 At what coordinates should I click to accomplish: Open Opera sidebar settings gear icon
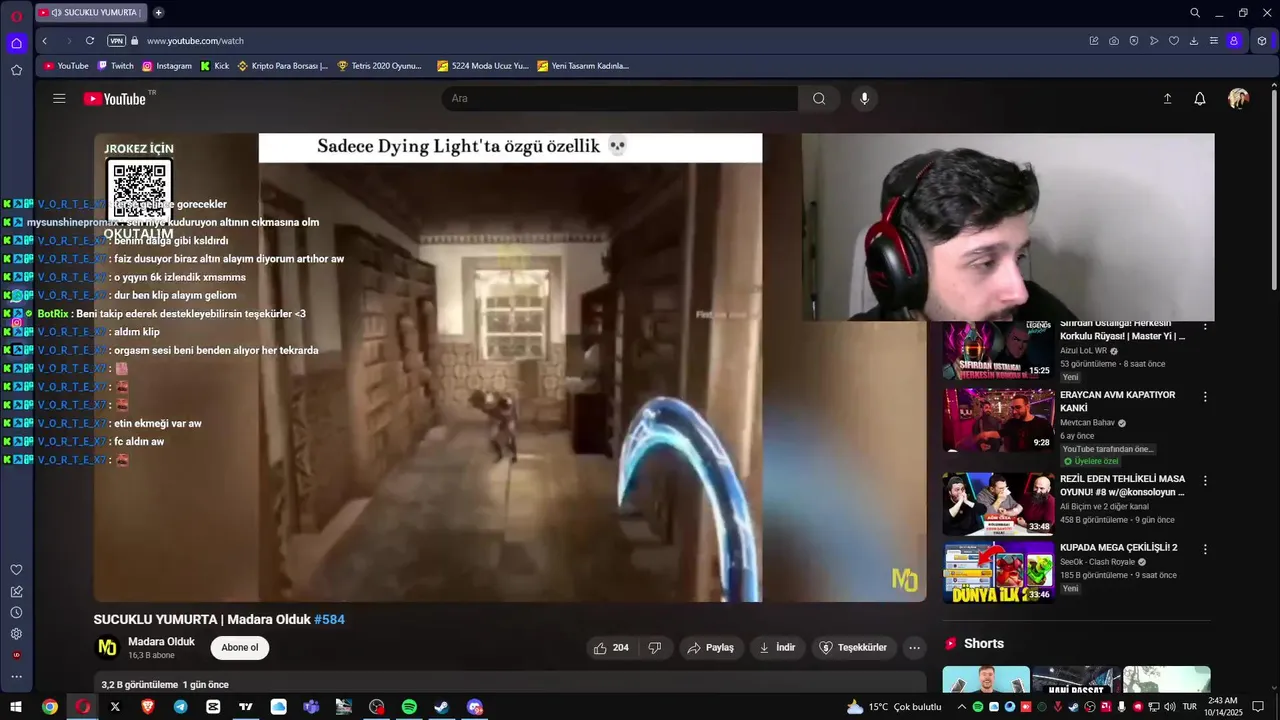click(16, 634)
